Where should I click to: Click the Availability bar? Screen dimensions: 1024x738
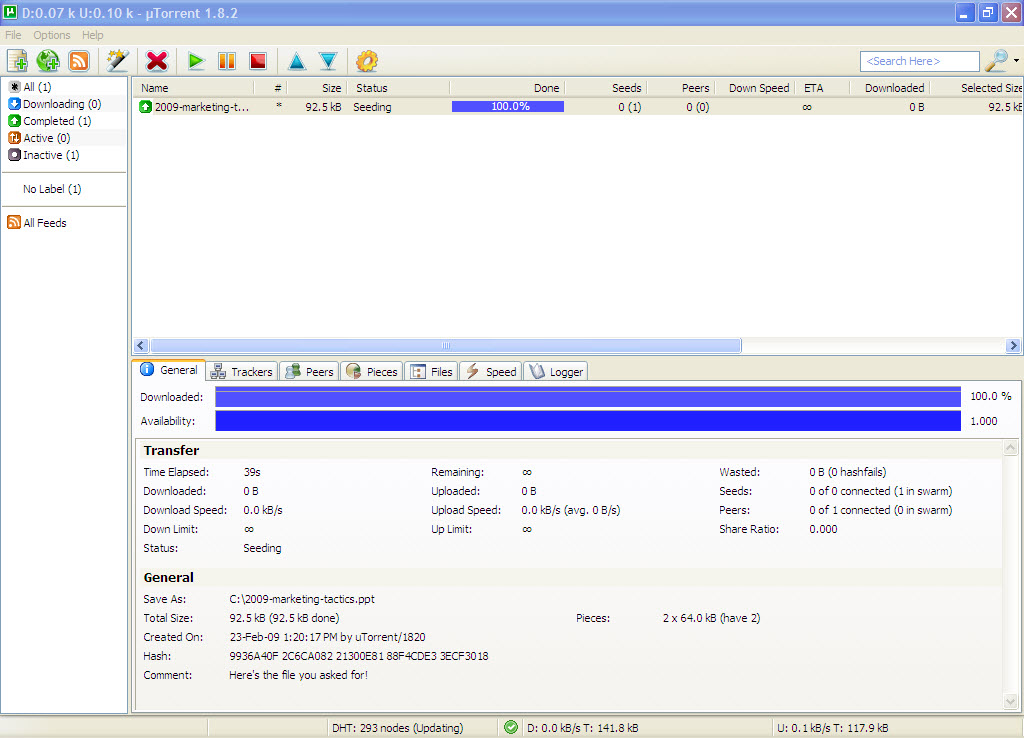point(588,421)
